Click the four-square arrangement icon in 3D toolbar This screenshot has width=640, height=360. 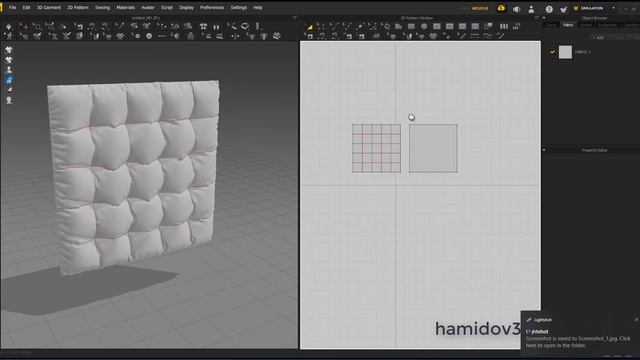pyautogui.click(x=203, y=26)
